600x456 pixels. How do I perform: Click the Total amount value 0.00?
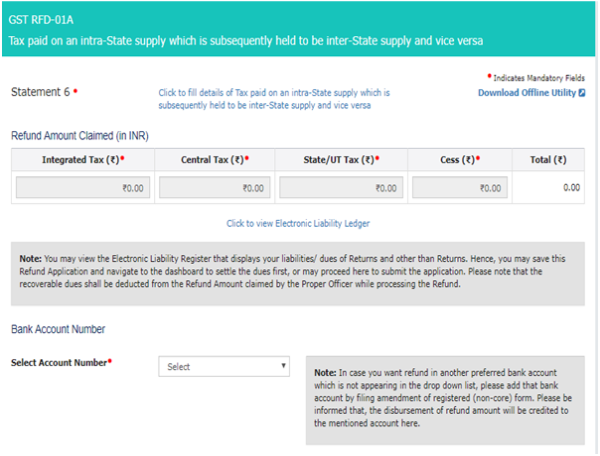(571, 187)
